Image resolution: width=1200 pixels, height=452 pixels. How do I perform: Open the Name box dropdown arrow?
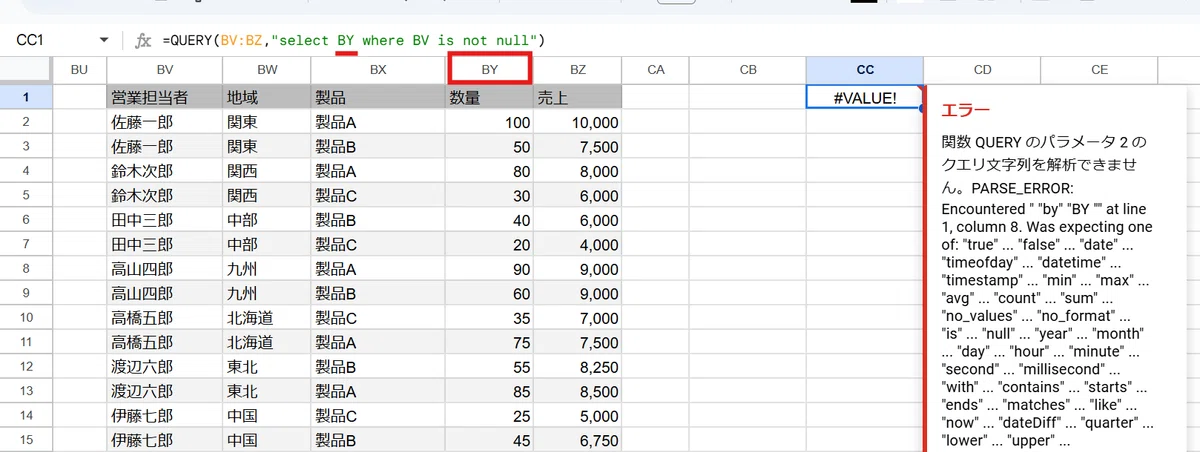(103, 40)
